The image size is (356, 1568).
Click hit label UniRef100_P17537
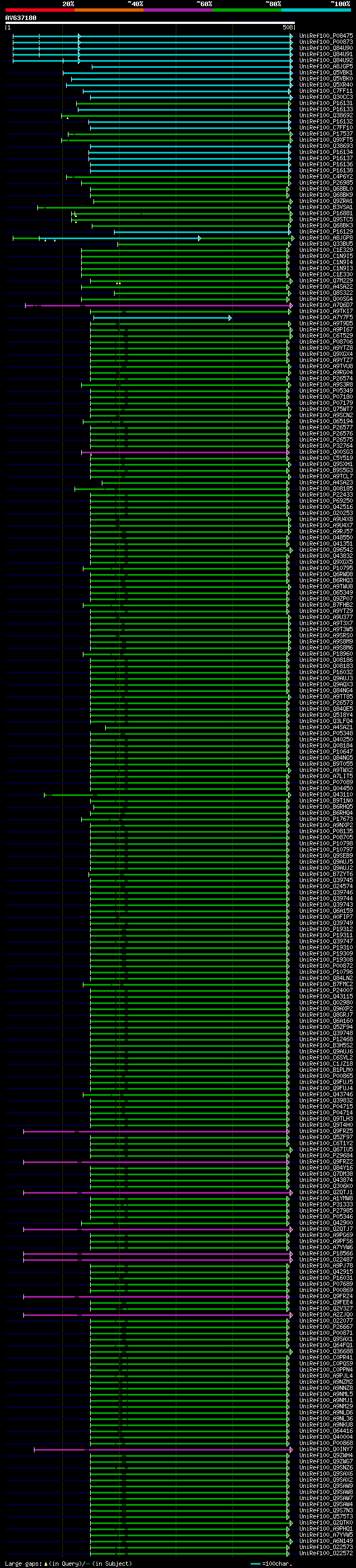[326, 134]
